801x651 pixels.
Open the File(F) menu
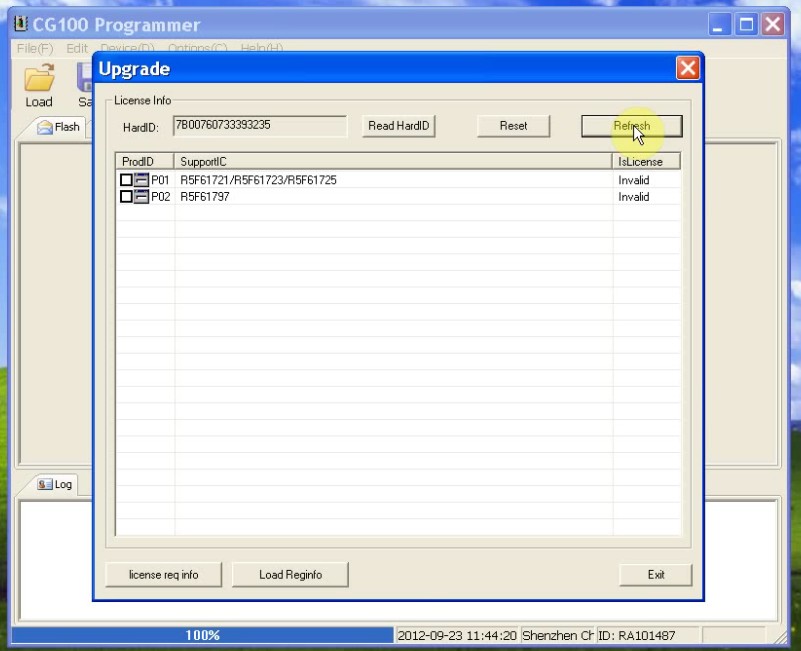[35, 48]
